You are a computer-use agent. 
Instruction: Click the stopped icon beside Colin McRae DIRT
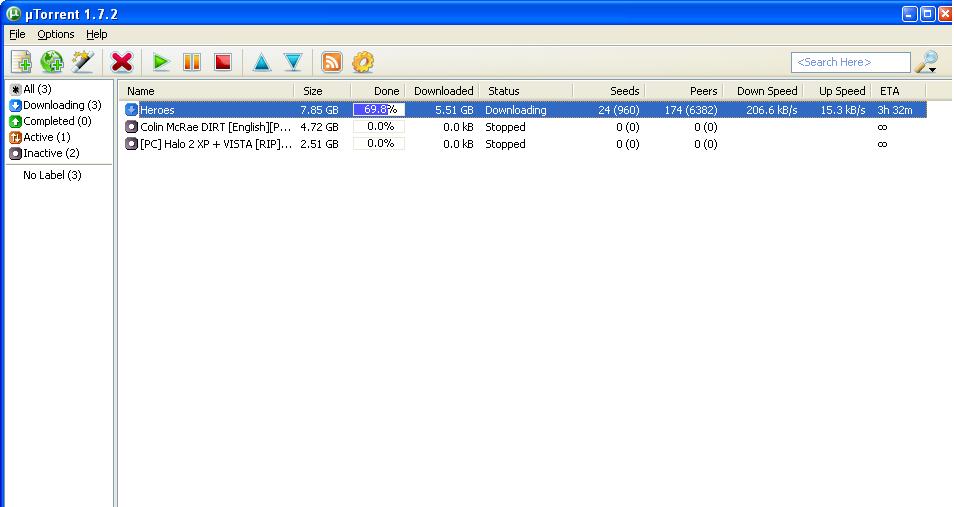point(131,127)
